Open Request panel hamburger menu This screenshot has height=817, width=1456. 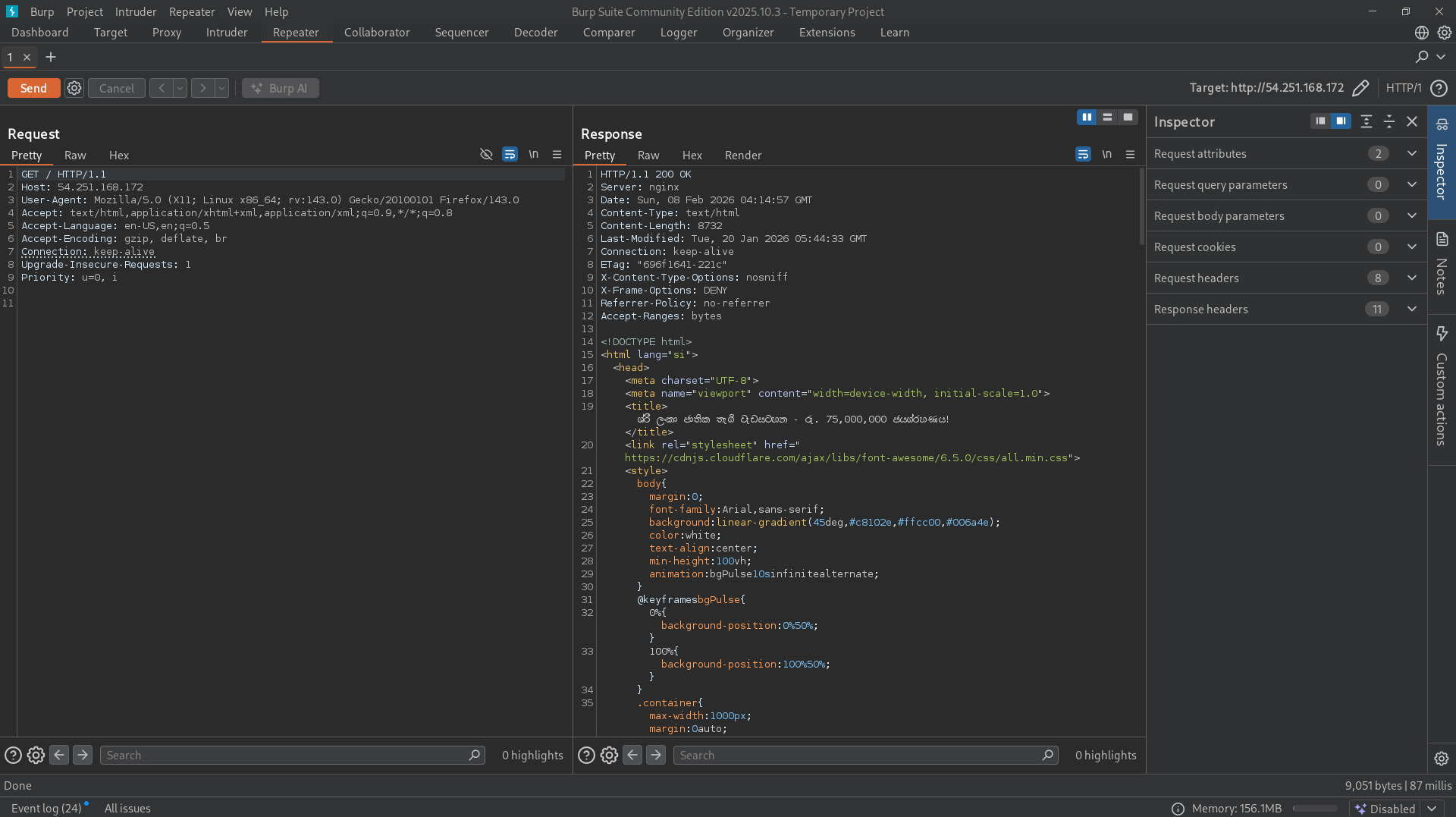557,154
